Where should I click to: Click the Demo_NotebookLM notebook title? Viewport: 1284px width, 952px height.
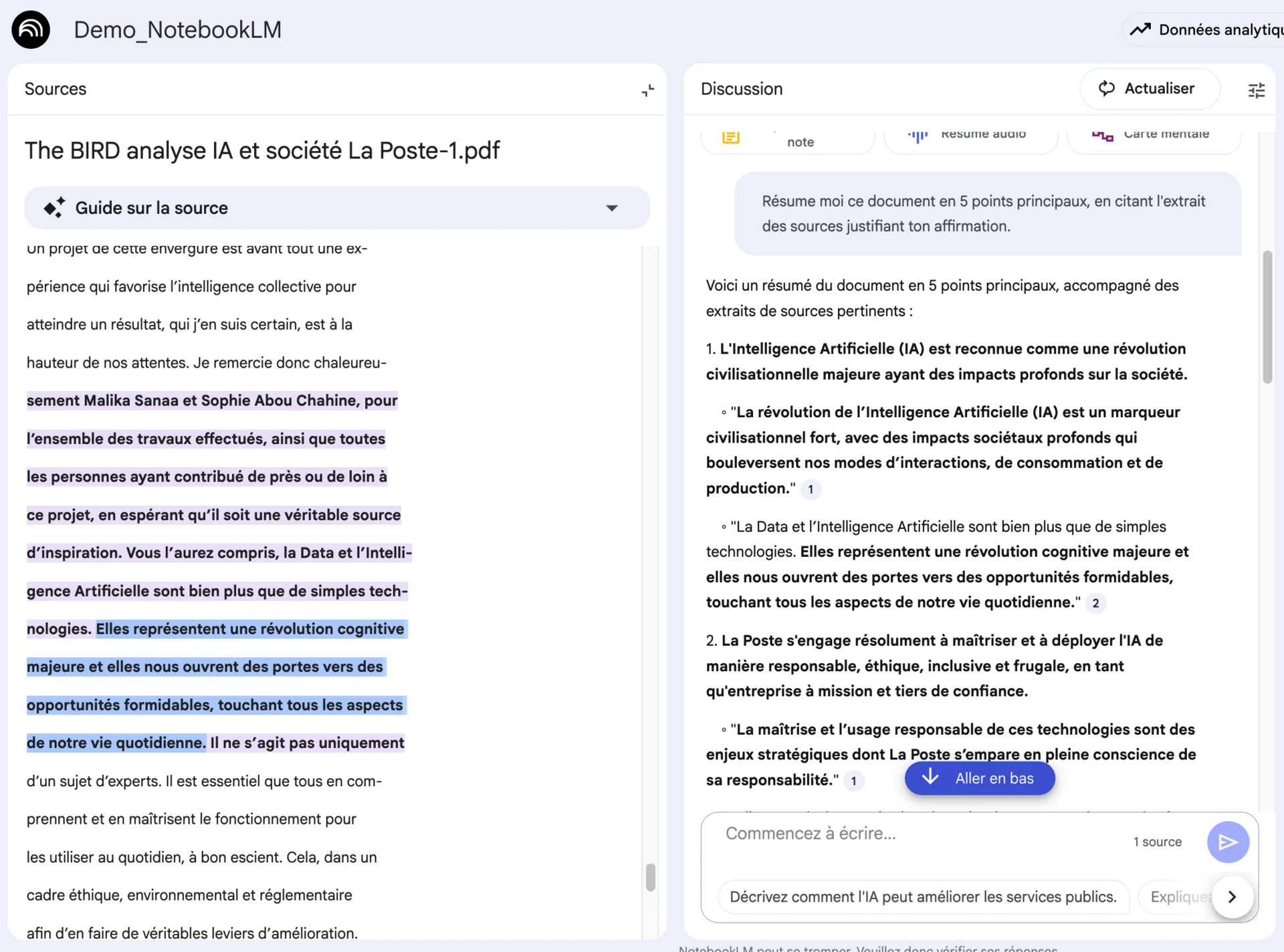[178, 30]
